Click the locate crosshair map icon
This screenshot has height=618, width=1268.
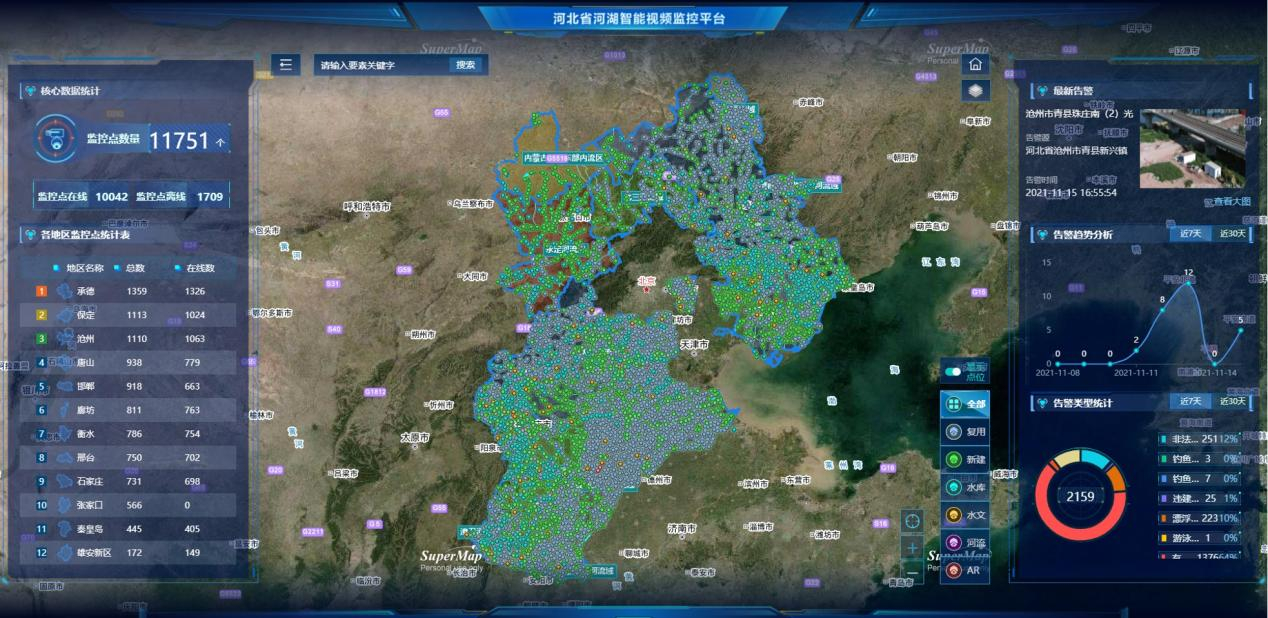912,520
